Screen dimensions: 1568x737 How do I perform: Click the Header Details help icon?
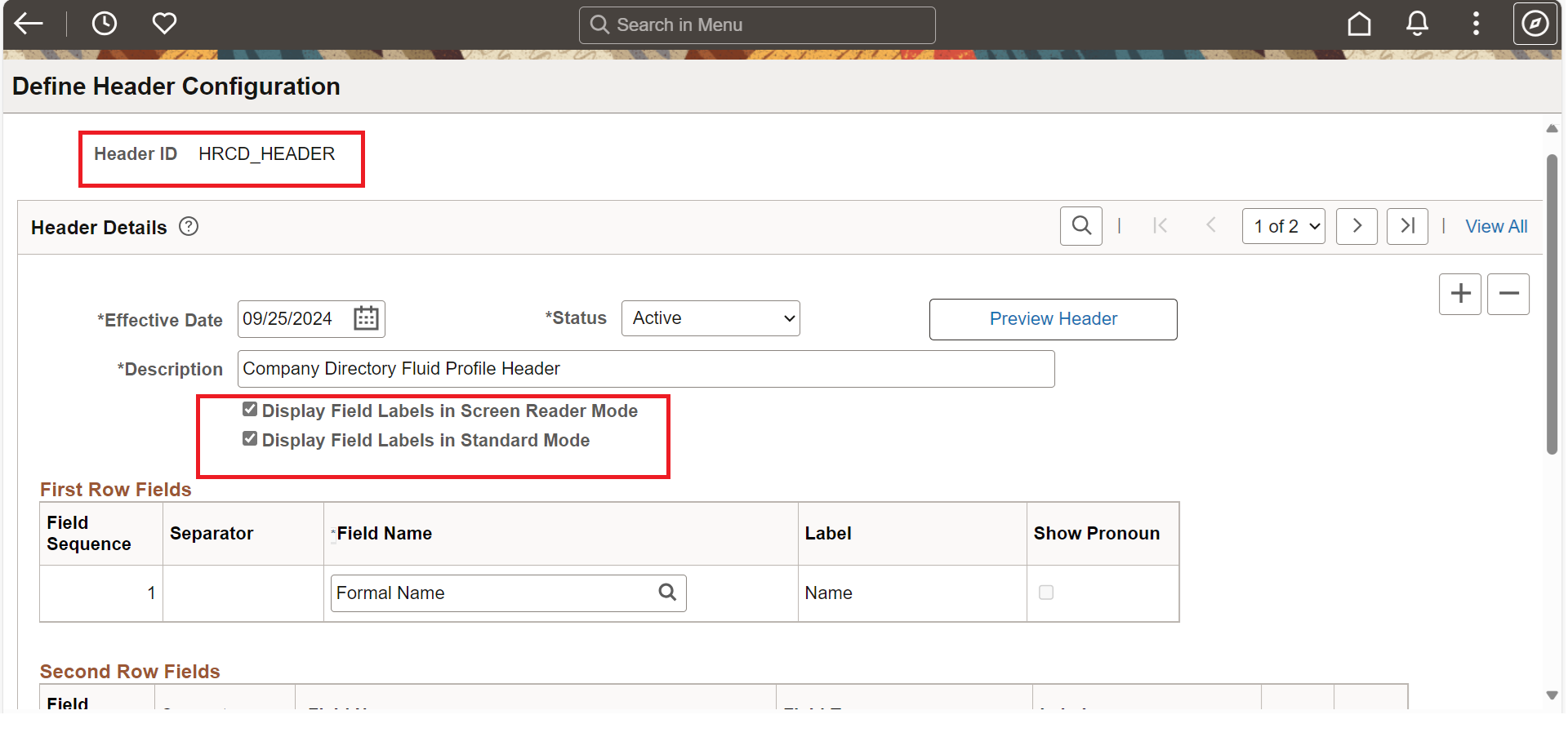(x=188, y=226)
